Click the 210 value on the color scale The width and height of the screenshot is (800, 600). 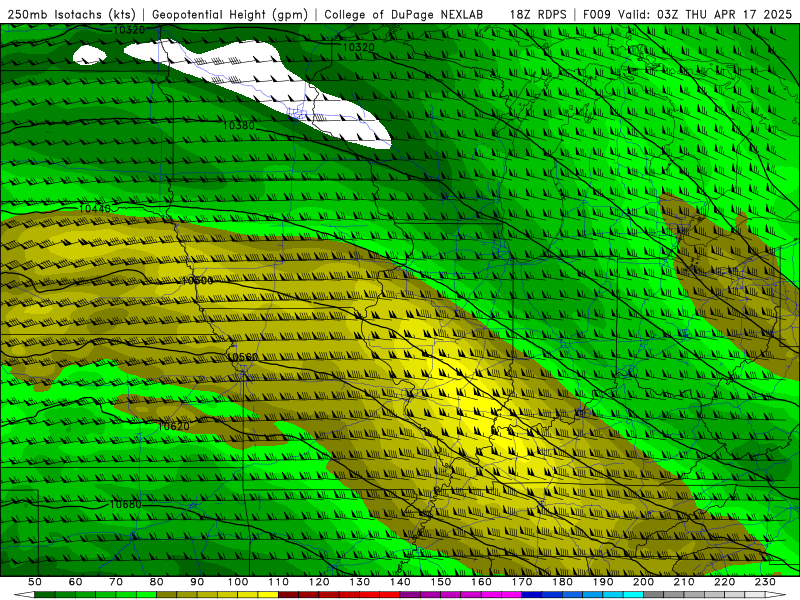tap(684, 582)
